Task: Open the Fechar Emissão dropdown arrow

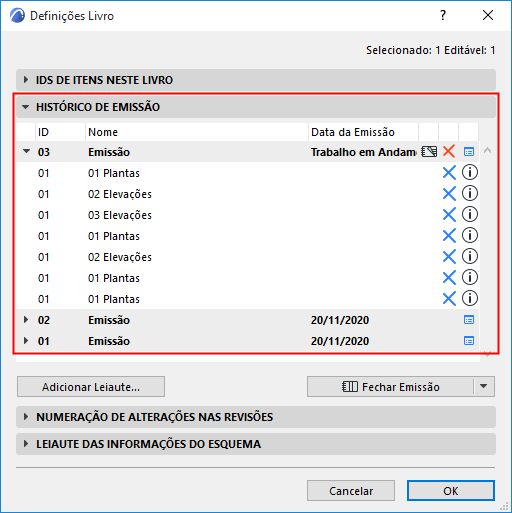Action: coord(484,386)
